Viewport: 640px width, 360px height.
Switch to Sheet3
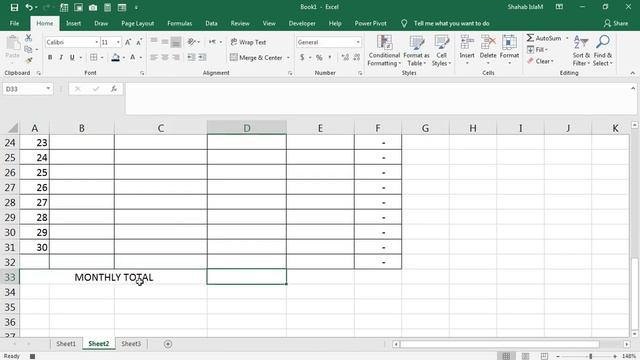click(131, 344)
